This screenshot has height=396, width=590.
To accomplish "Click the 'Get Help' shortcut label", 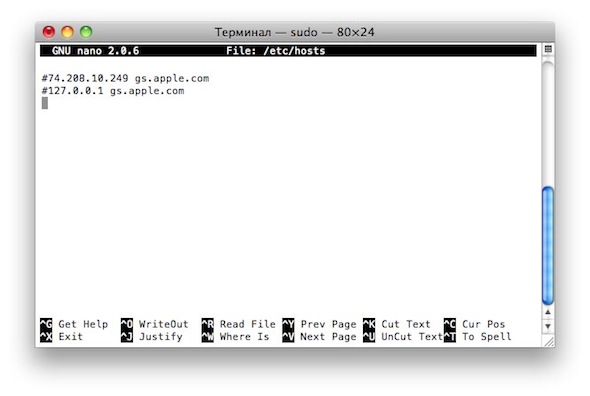I will coord(83,324).
